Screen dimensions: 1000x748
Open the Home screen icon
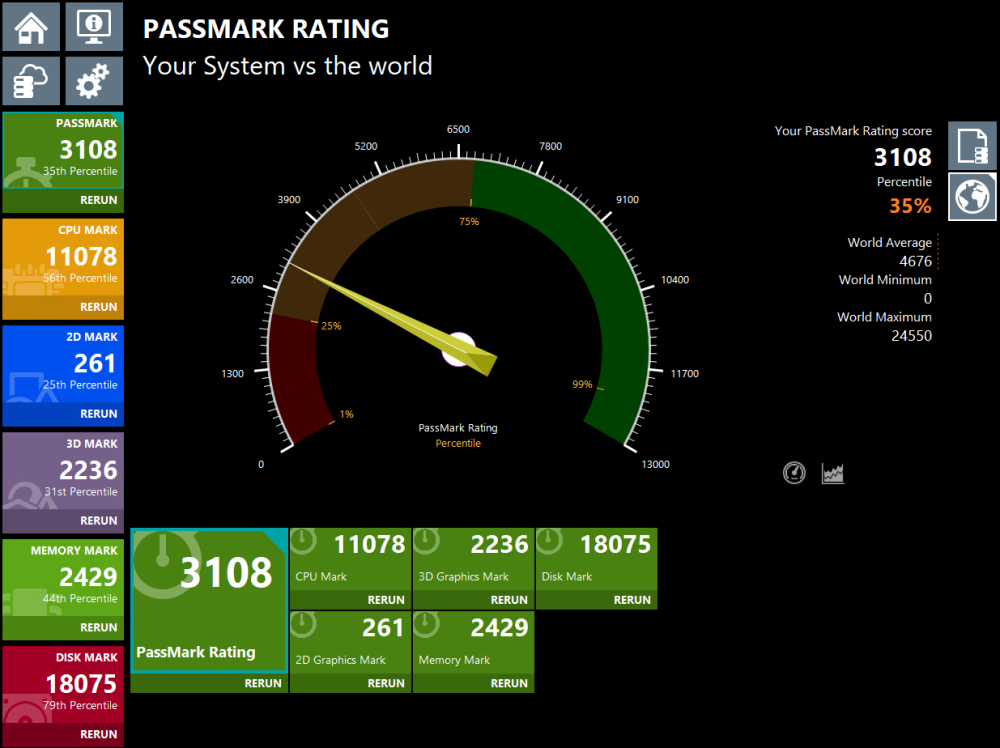[31, 26]
